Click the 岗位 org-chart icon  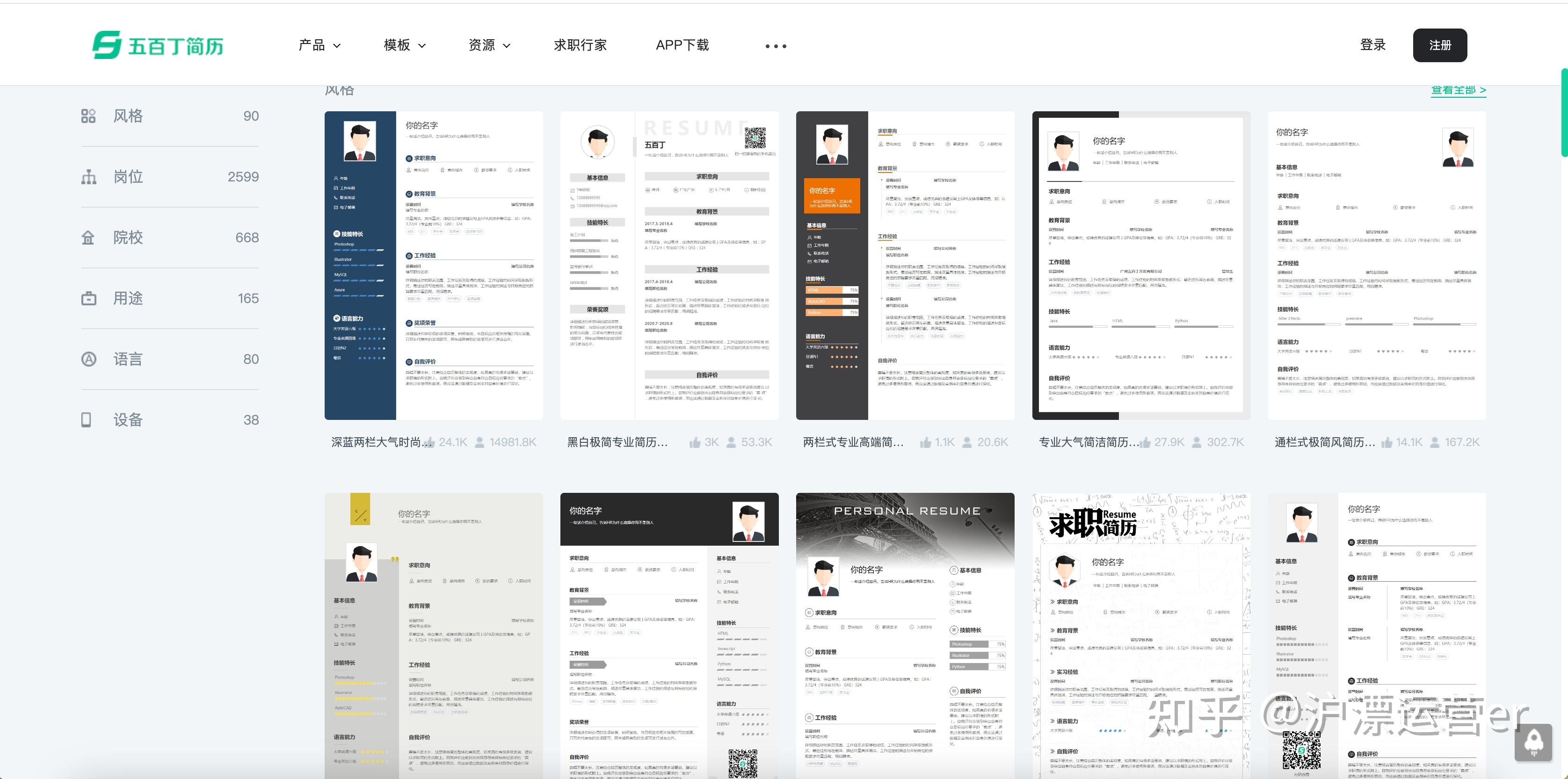pyautogui.click(x=89, y=177)
